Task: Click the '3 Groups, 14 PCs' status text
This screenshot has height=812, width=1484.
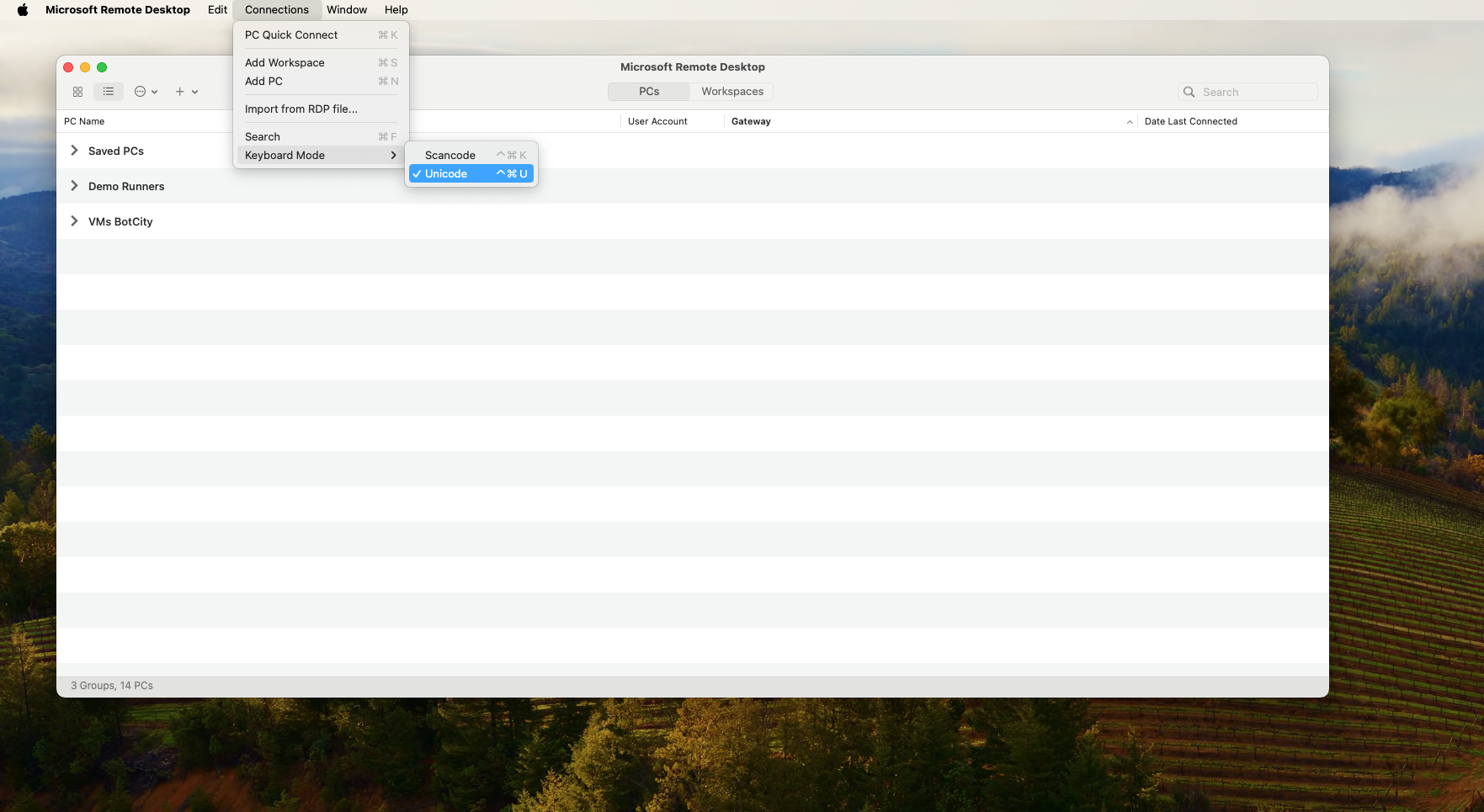Action: (x=112, y=686)
